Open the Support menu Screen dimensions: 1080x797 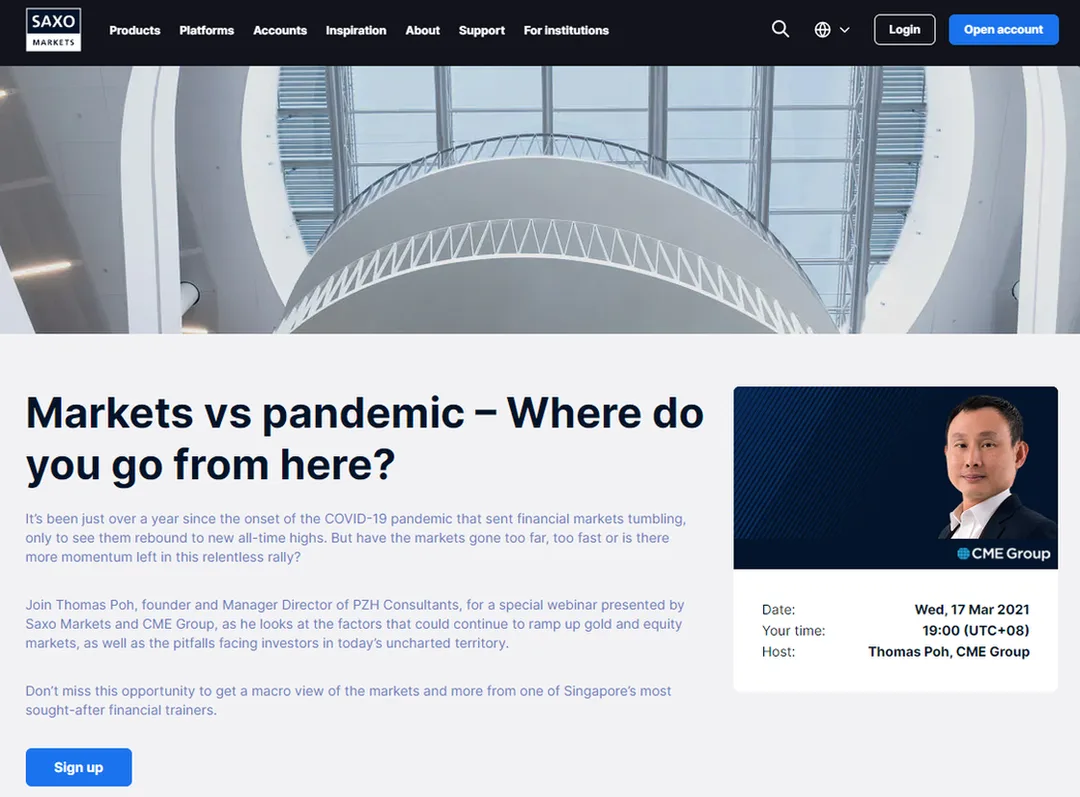pos(481,30)
